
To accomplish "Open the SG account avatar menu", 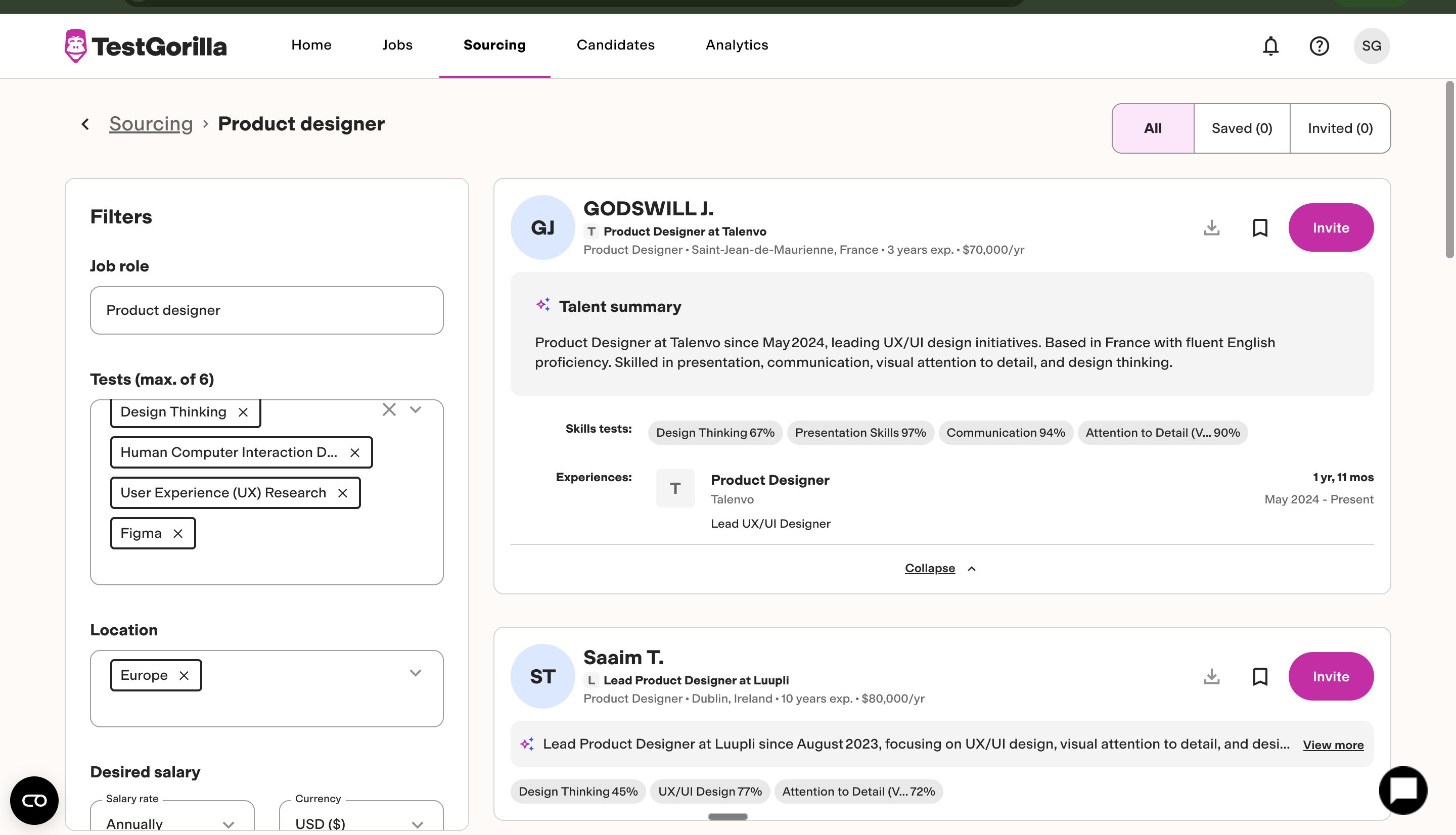I will pos(1372,46).
